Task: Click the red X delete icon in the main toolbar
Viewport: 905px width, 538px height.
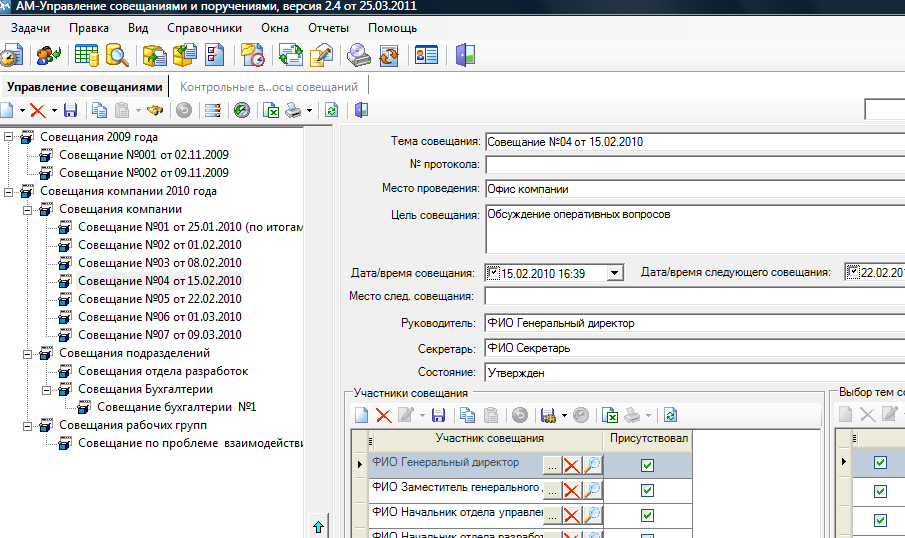Action: click(x=37, y=110)
